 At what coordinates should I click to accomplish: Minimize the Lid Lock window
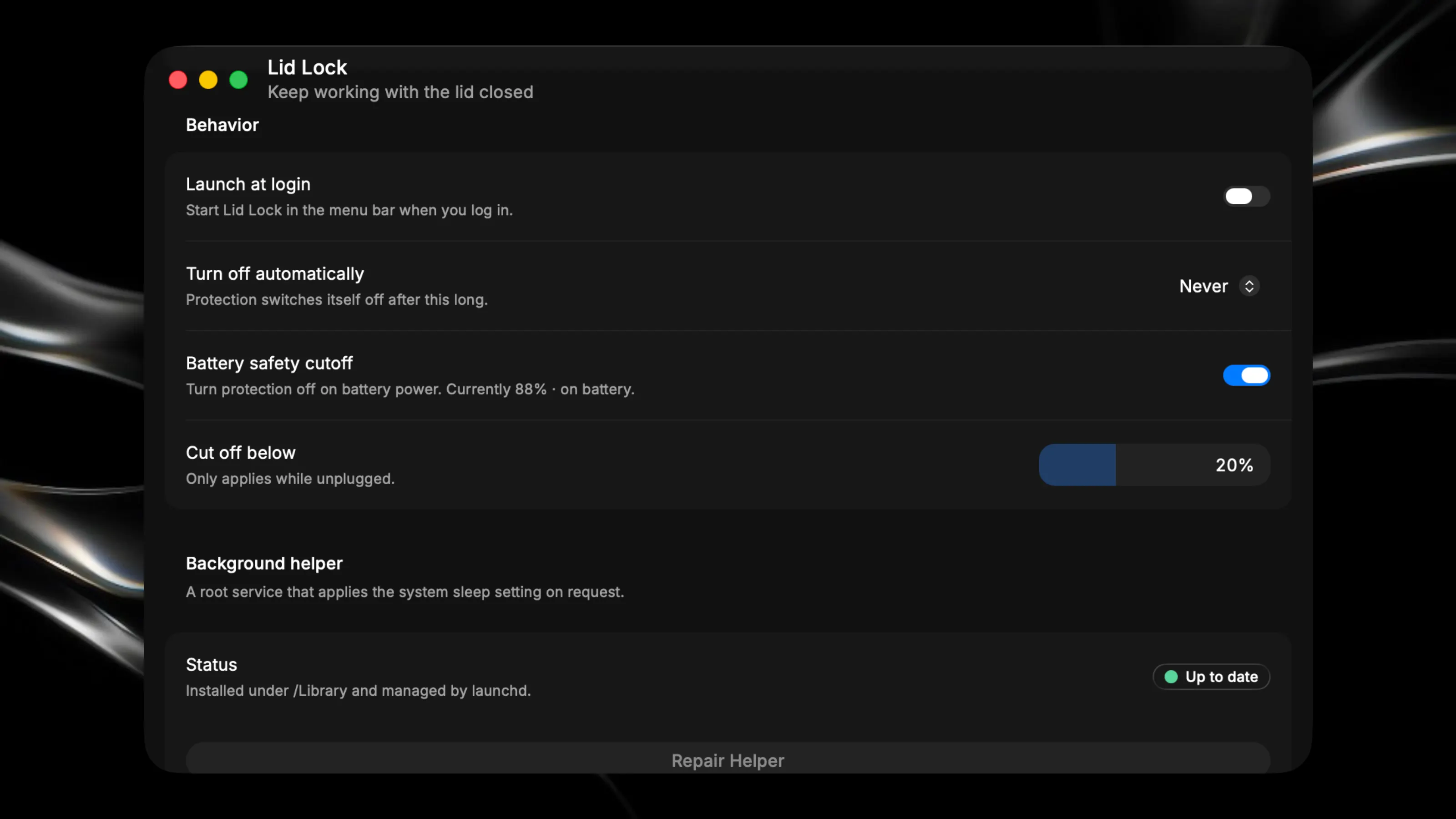pyautogui.click(x=208, y=80)
